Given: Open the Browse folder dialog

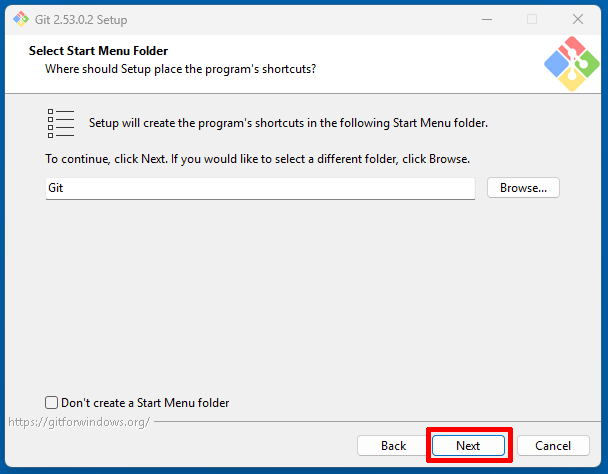Looking at the screenshot, I should (523, 187).
